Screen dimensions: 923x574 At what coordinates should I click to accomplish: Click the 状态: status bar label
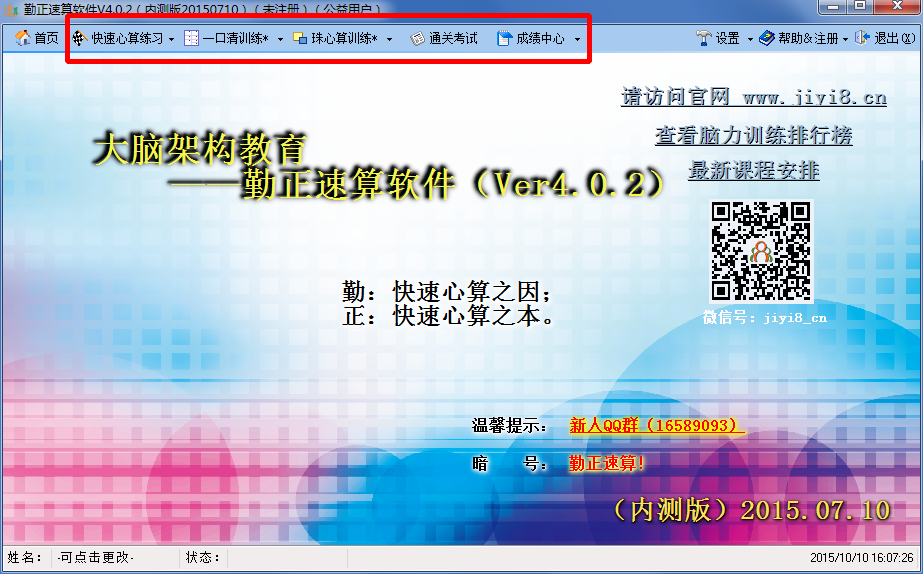coord(202,557)
